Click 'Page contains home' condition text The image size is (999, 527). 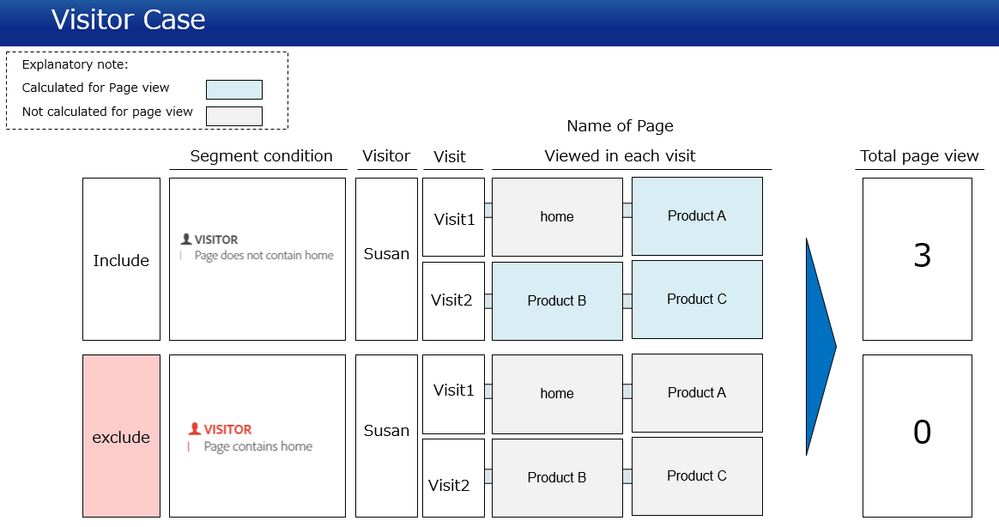258,447
